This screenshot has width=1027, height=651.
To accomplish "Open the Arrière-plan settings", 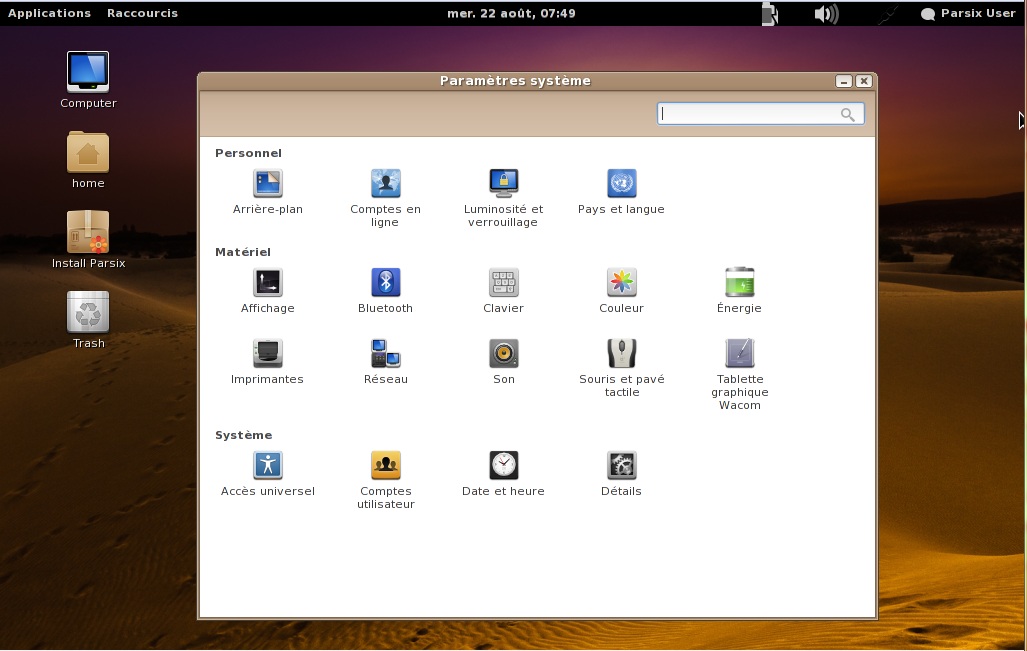I will (x=267, y=192).
